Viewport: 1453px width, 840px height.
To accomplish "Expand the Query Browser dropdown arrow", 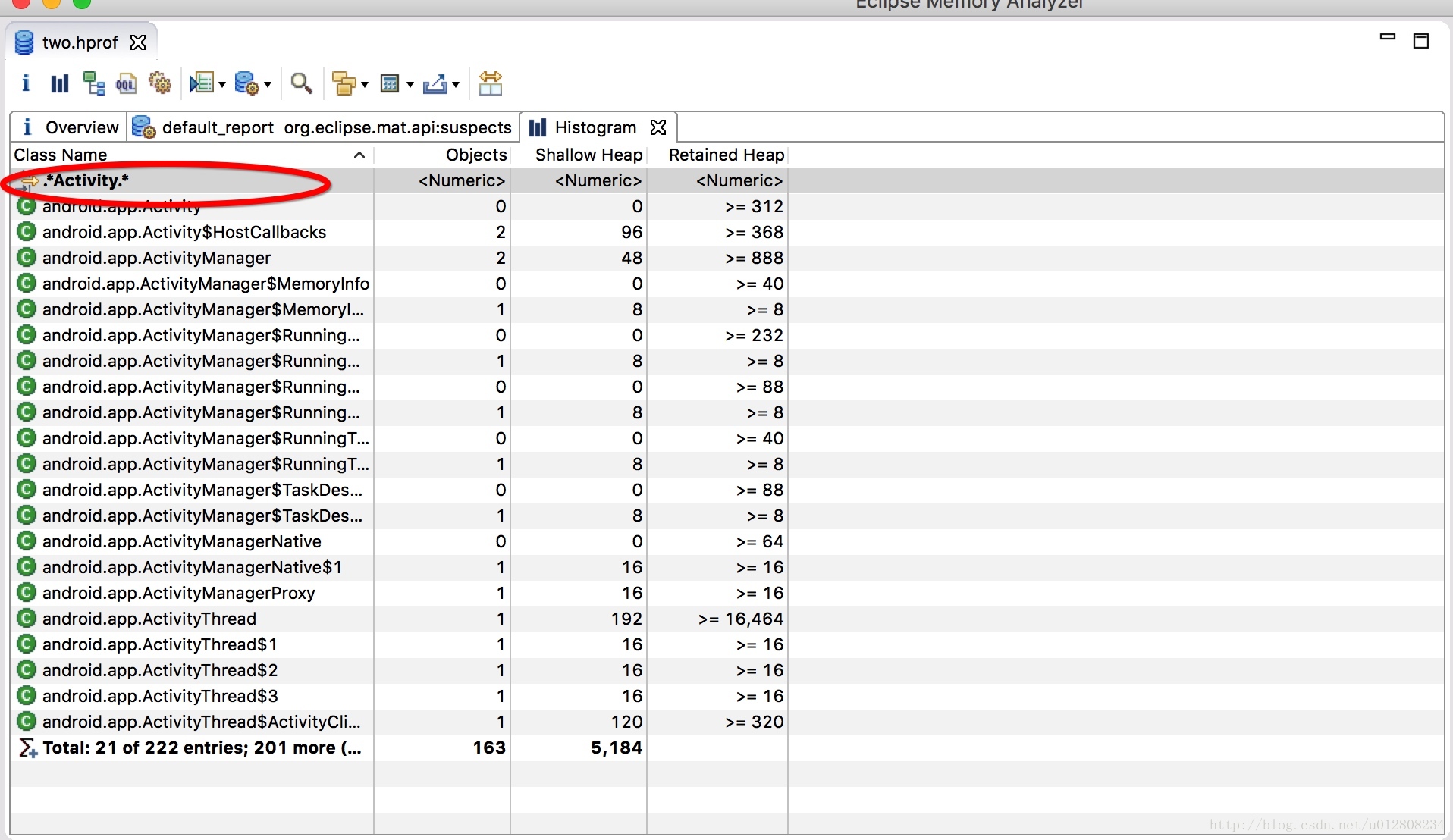I will tap(268, 84).
